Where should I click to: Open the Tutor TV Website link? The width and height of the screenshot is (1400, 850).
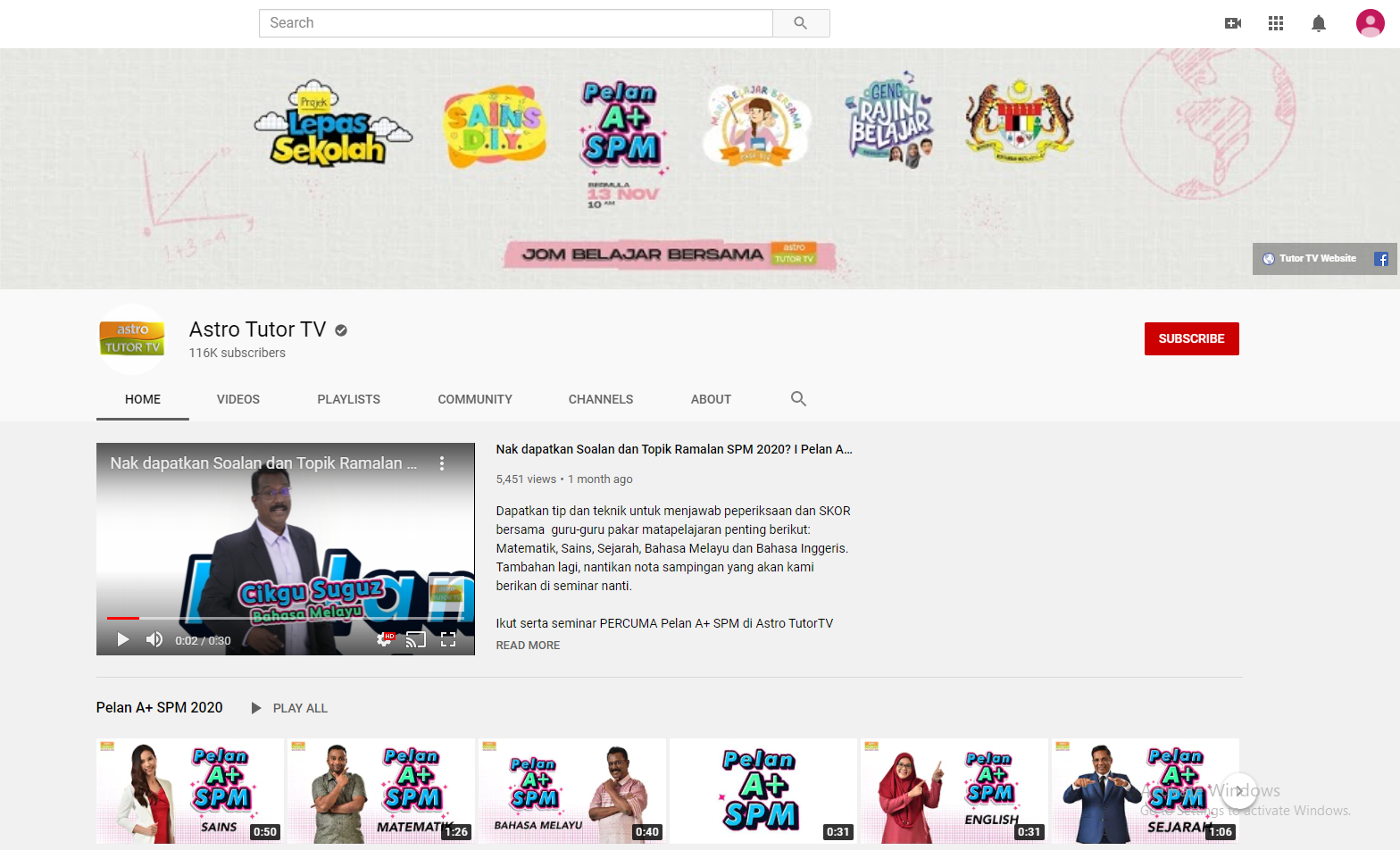[x=1310, y=259]
